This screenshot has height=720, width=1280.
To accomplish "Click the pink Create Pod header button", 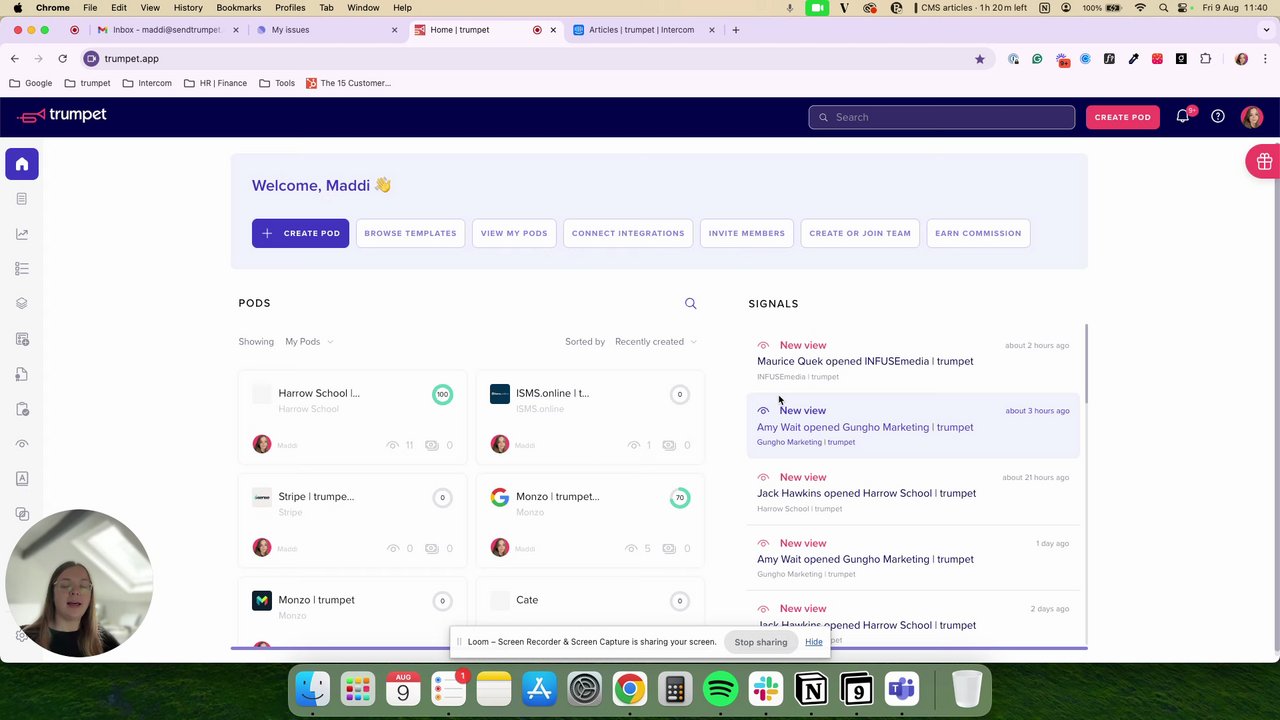I will click(x=1122, y=117).
